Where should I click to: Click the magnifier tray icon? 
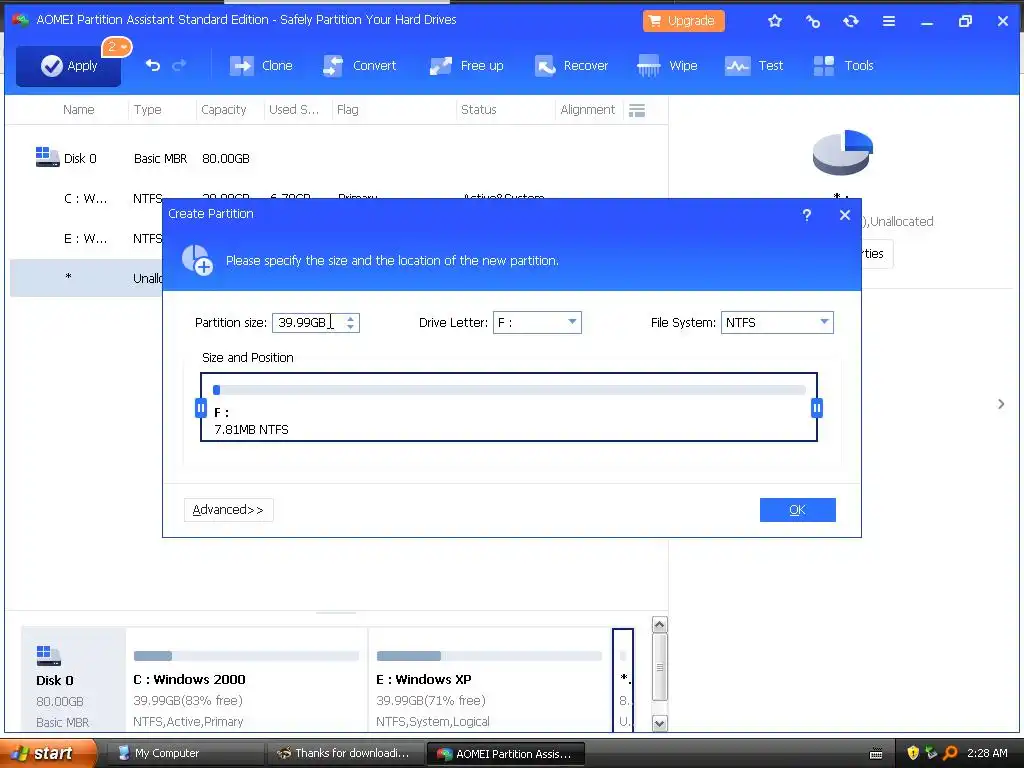click(950, 753)
